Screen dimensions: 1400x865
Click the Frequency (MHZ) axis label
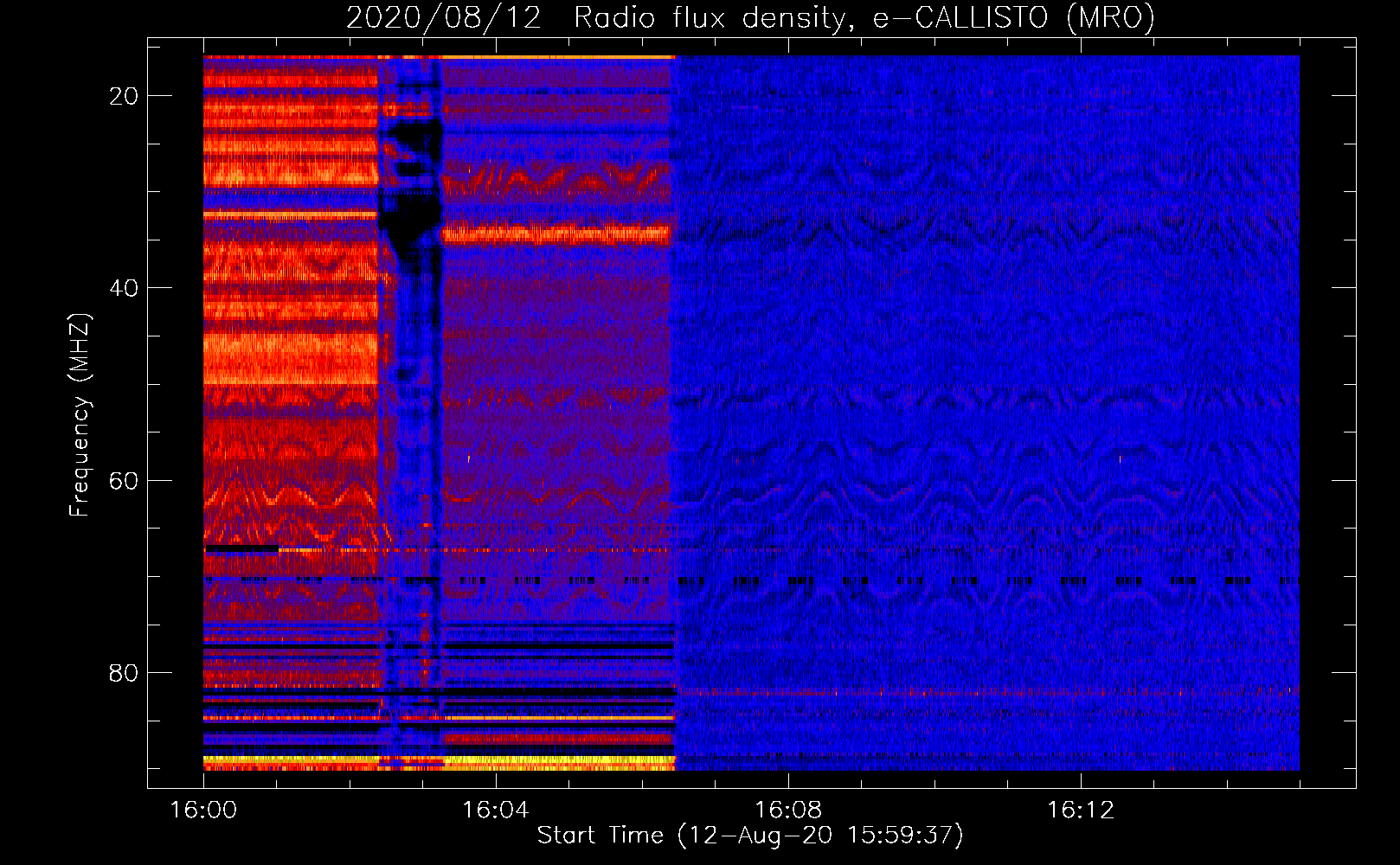pos(79,414)
